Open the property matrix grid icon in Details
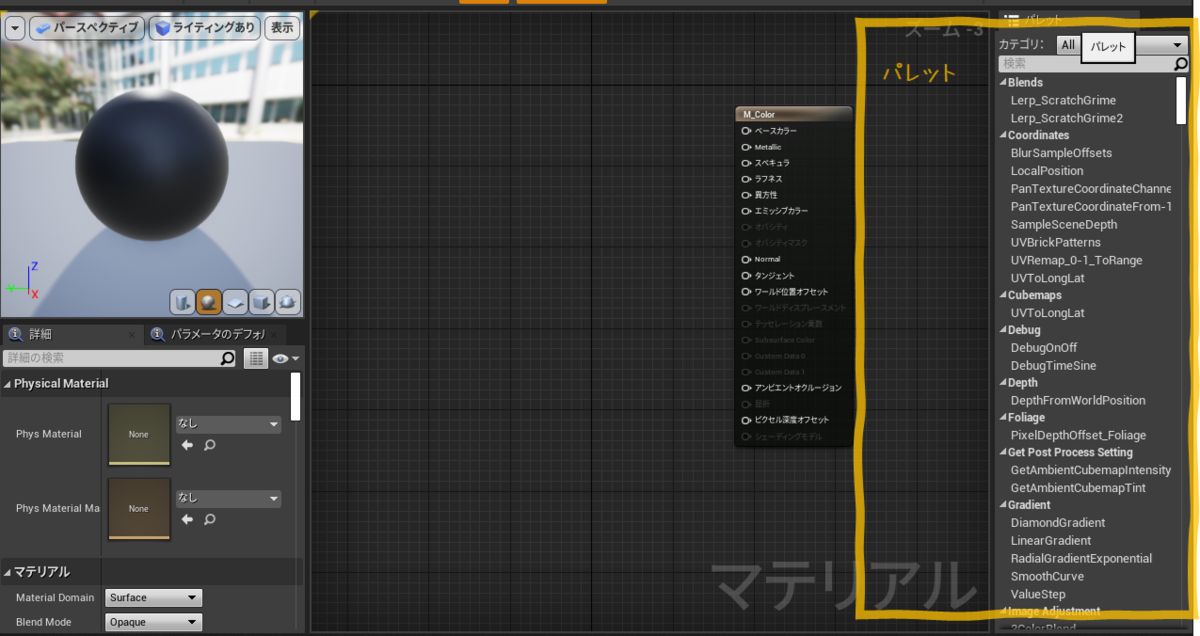The width and height of the screenshot is (1200, 636). coord(256,358)
